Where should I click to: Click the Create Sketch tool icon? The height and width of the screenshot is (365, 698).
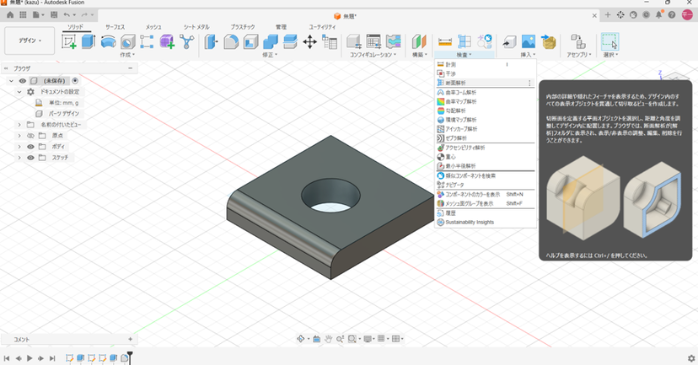[69, 42]
